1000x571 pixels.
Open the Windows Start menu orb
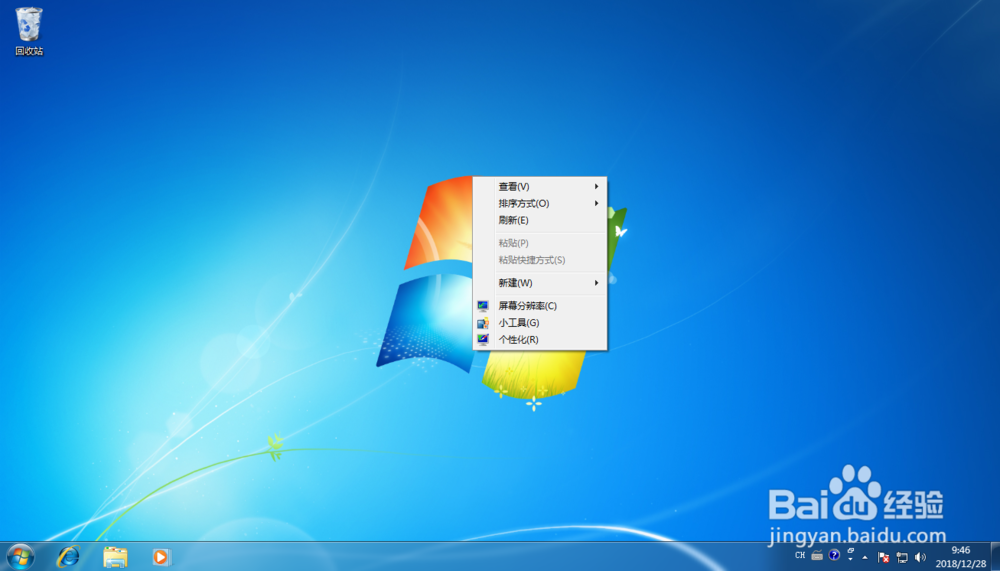pyautogui.click(x=20, y=557)
